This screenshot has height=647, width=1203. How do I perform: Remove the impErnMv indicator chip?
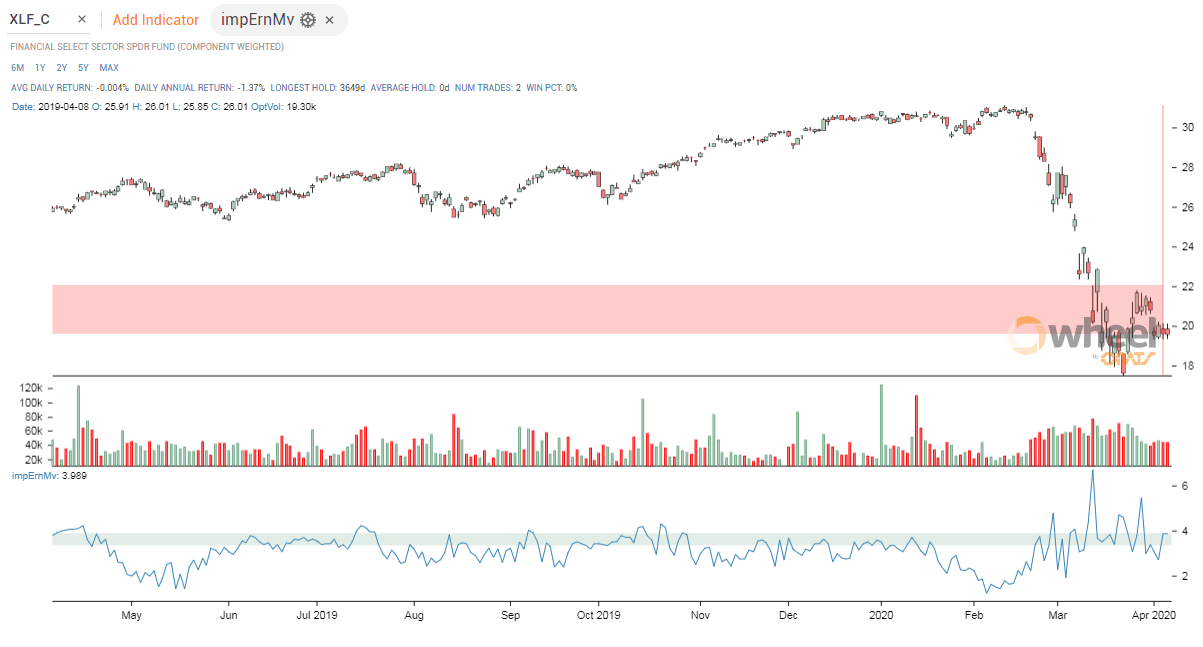(x=329, y=20)
